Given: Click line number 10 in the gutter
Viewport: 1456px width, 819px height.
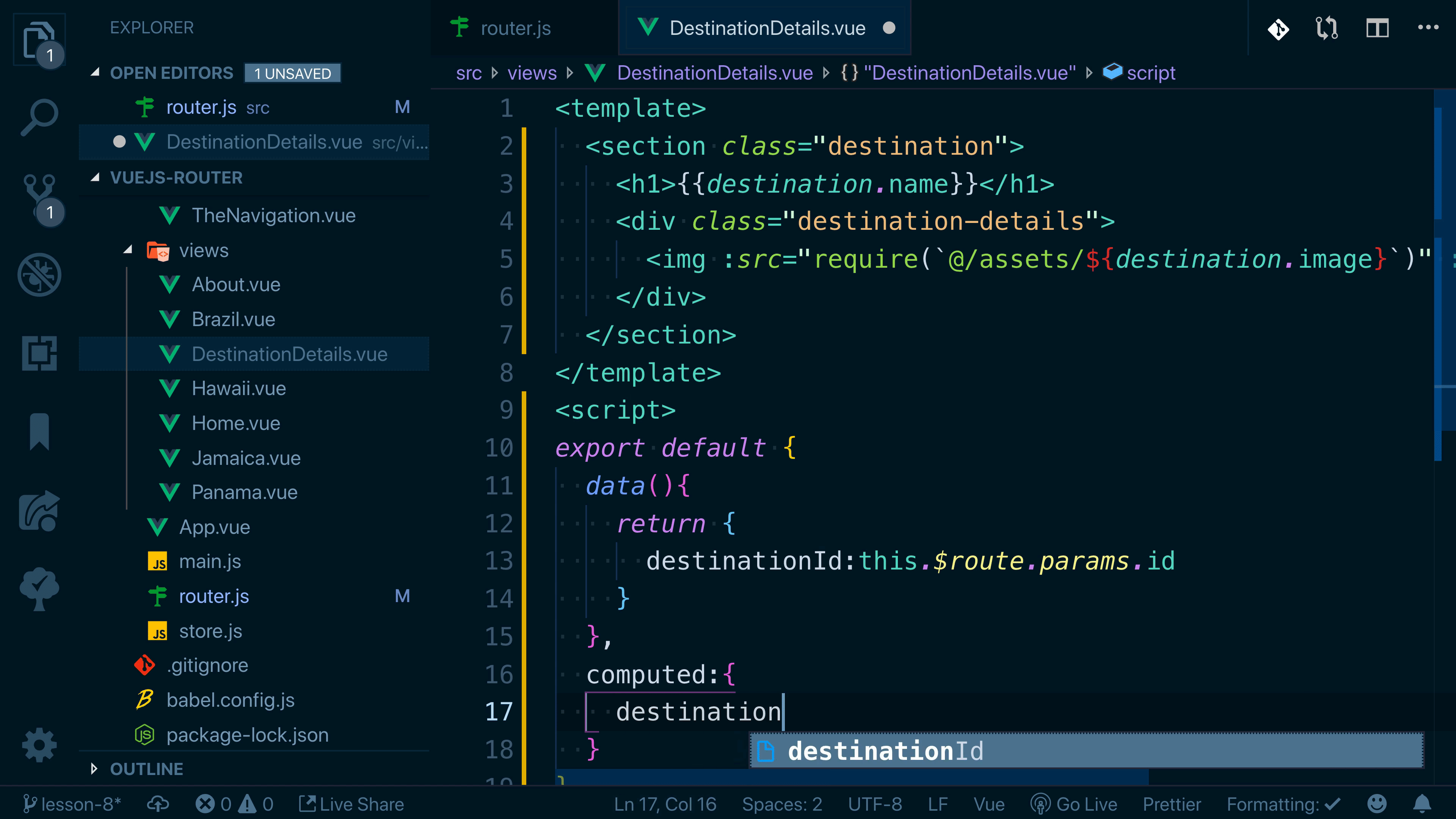Looking at the screenshot, I should pyautogui.click(x=499, y=448).
